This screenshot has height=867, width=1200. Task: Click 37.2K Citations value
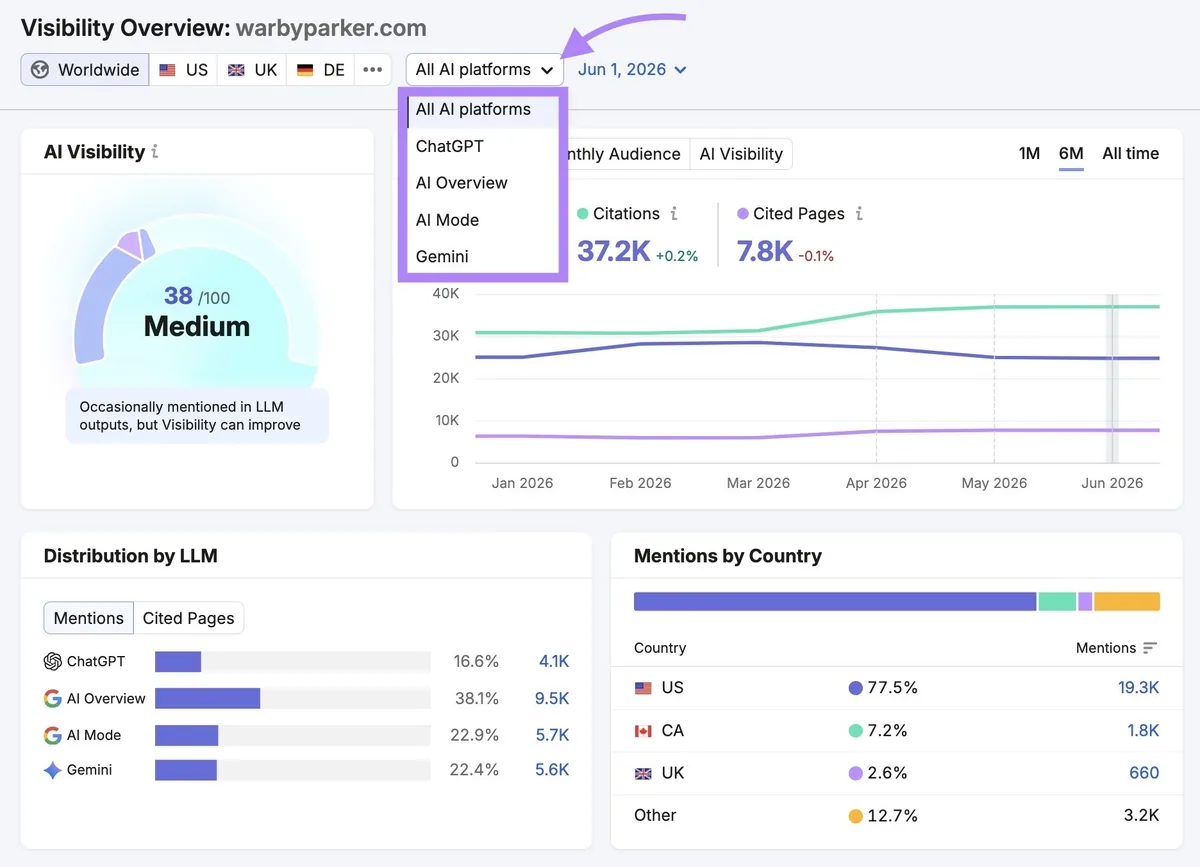(613, 251)
